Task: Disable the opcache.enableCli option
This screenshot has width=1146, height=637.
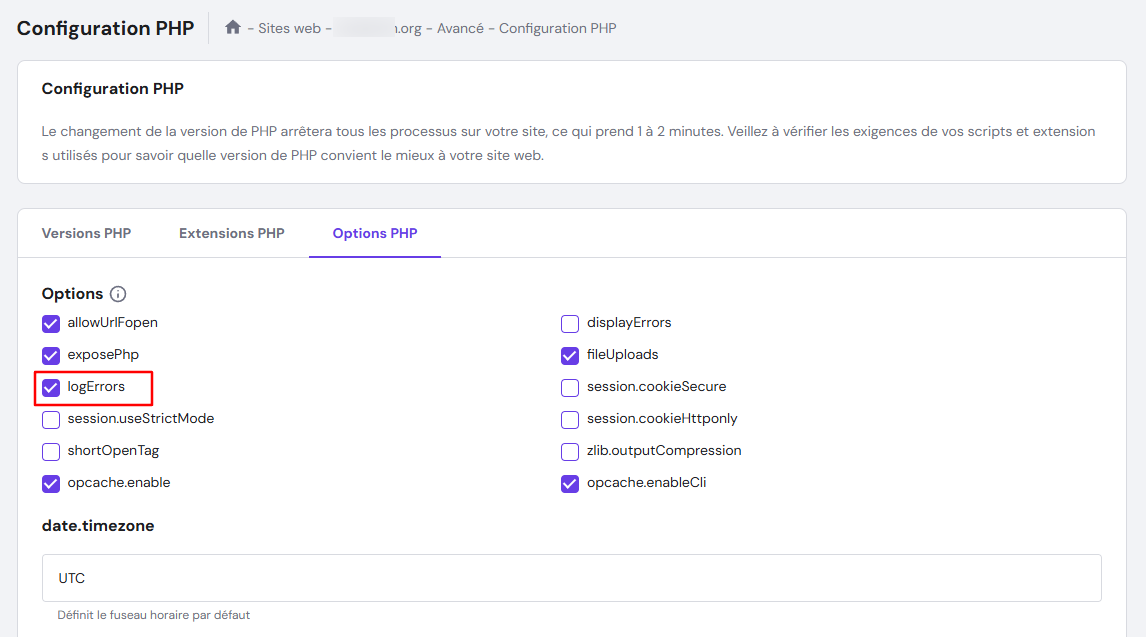Action: pos(570,483)
